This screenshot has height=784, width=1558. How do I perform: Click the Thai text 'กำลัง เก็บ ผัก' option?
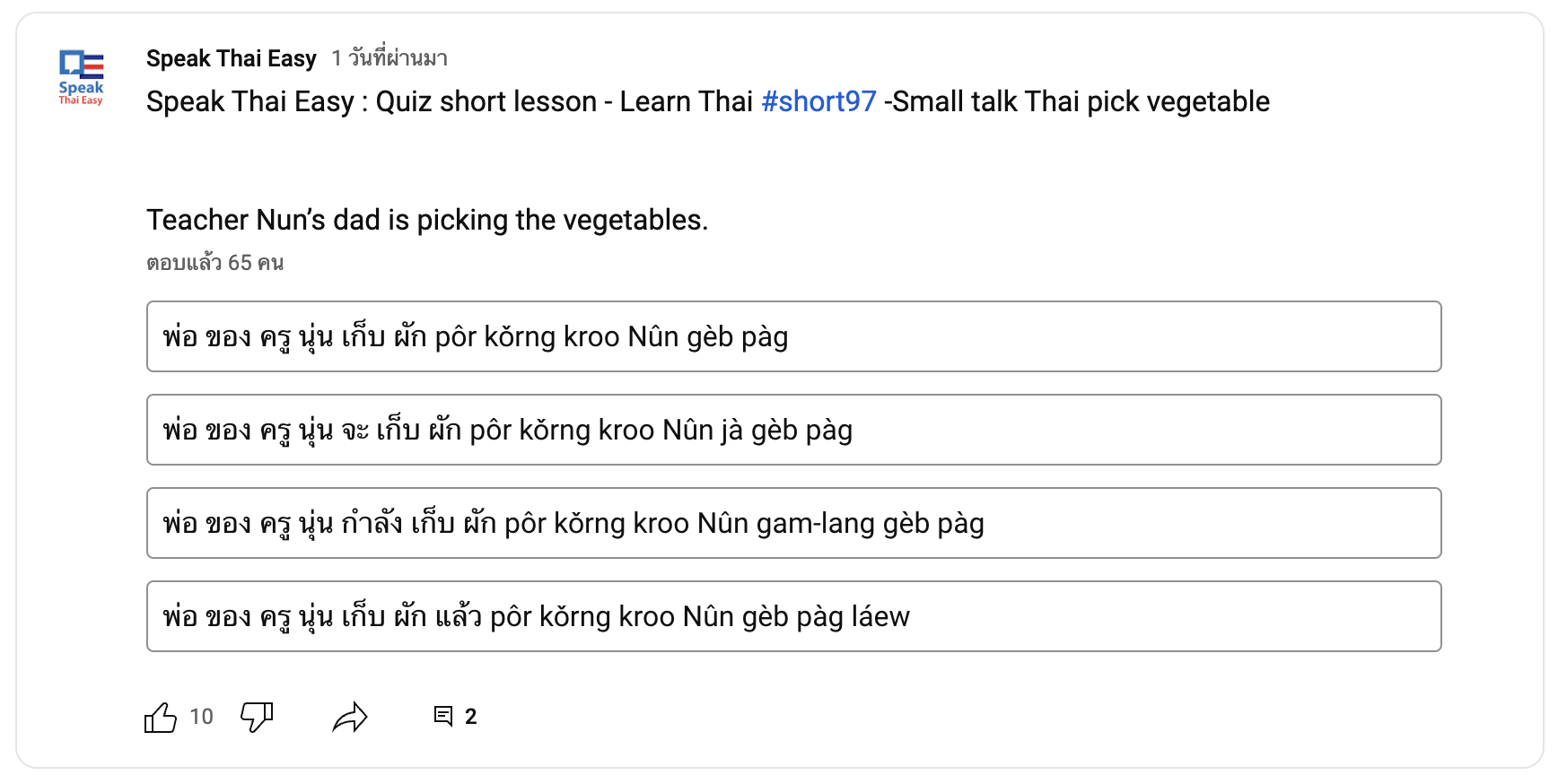(418, 523)
